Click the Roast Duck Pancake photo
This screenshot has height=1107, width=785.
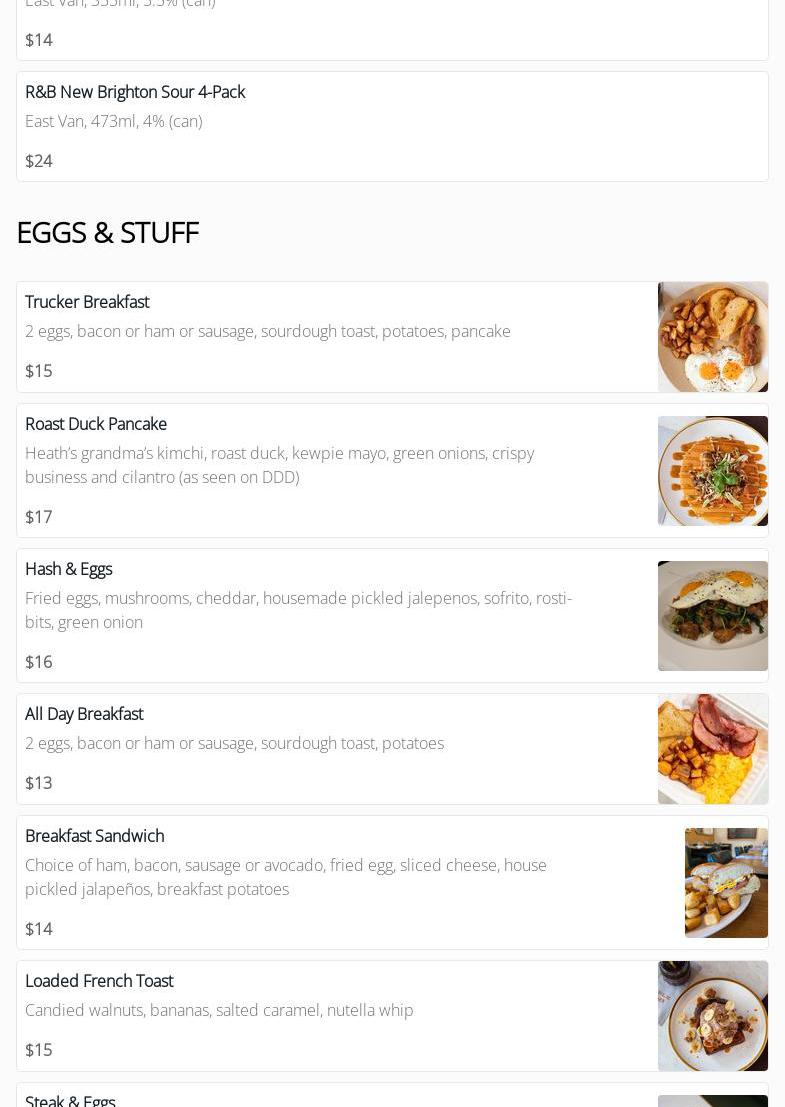pos(712,471)
